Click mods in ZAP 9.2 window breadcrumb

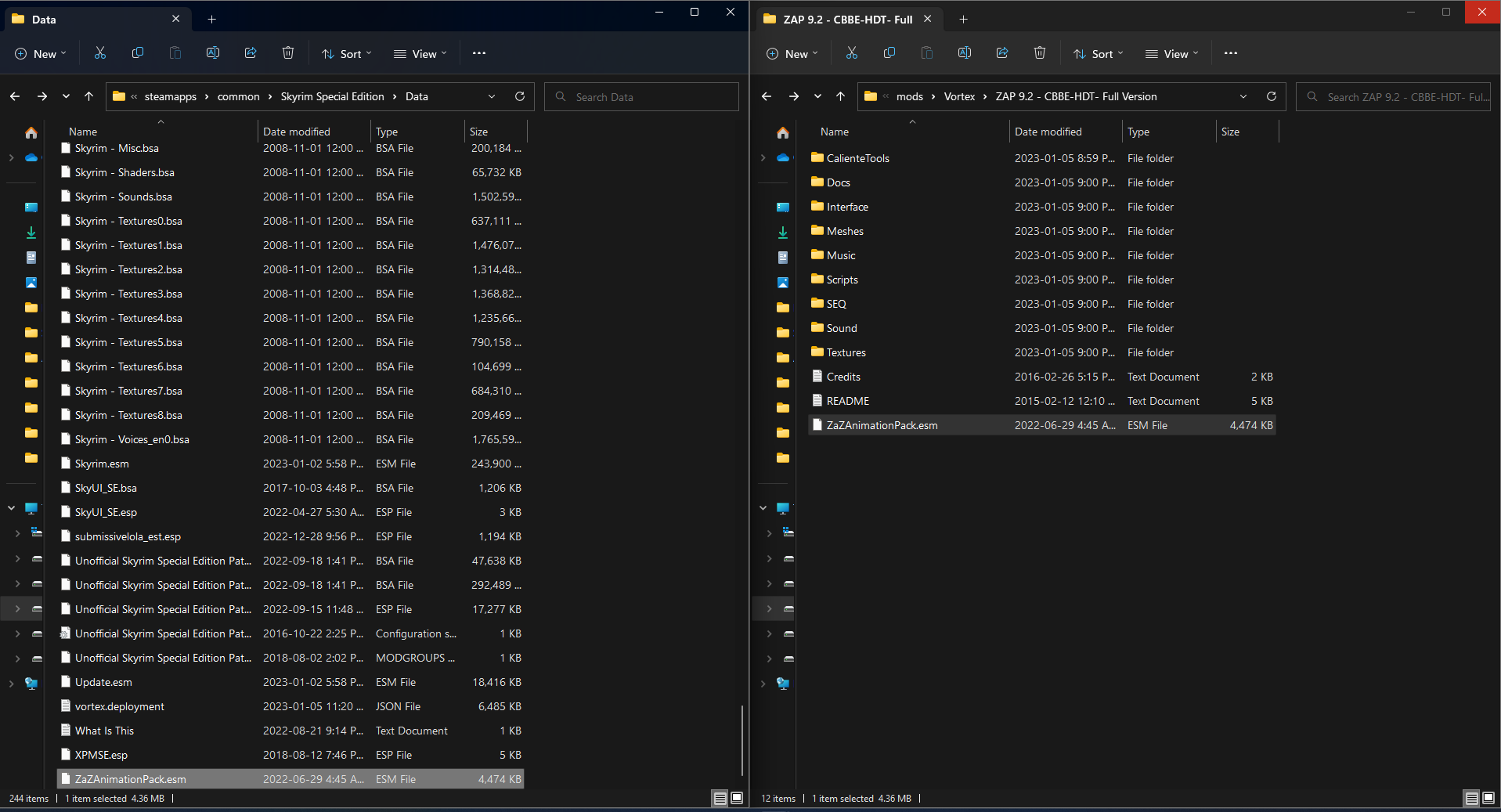pyautogui.click(x=910, y=96)
